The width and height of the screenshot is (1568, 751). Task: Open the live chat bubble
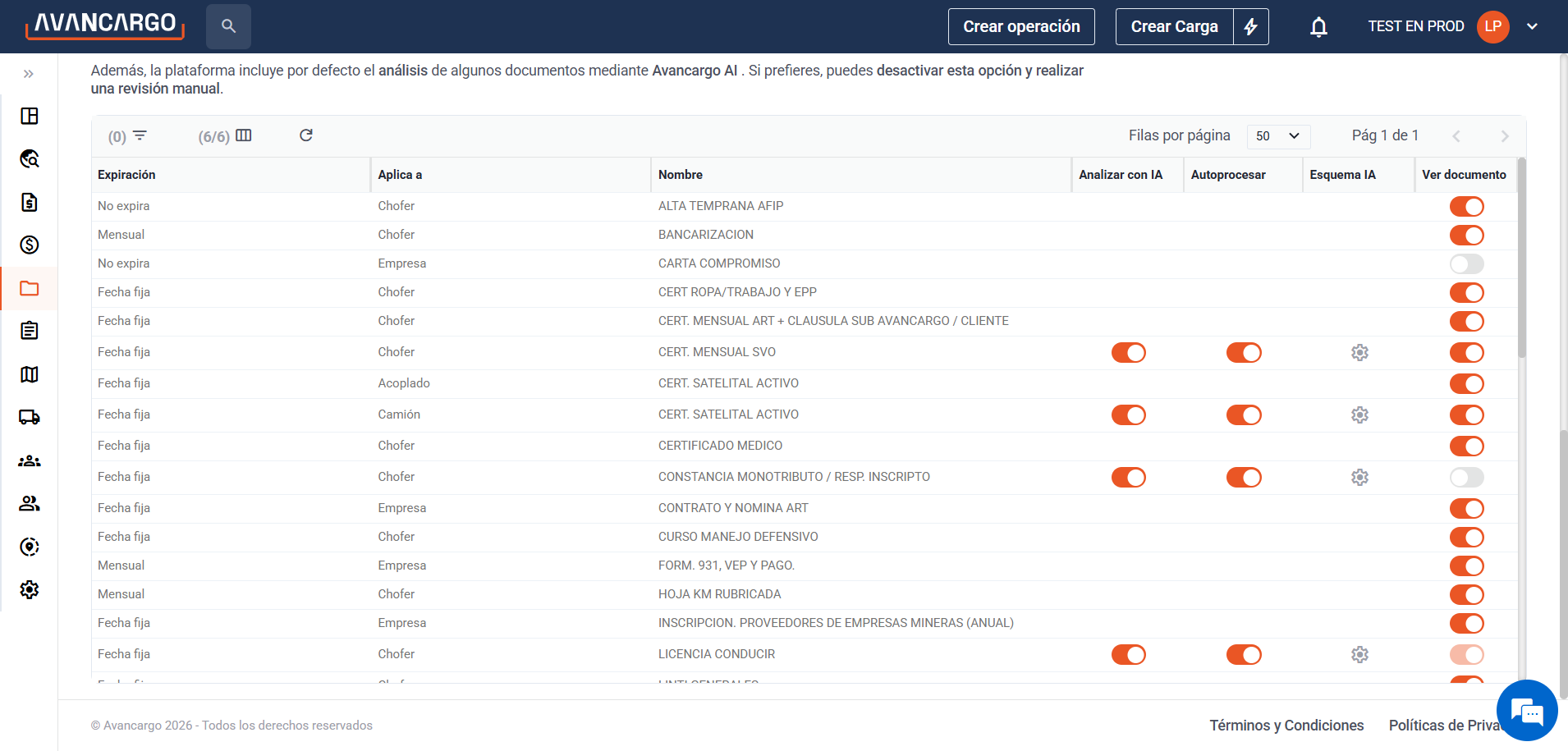click(1527, 711)
